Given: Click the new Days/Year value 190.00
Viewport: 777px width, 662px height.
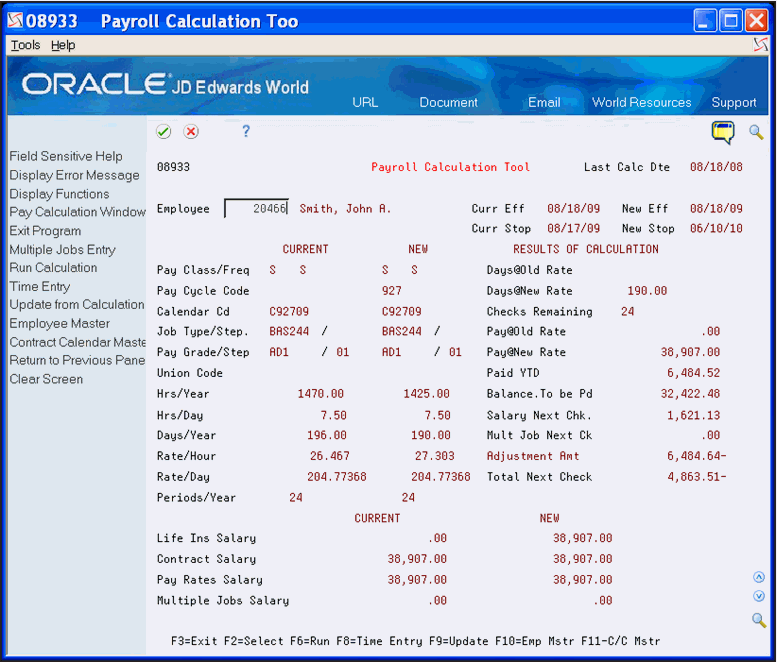Looking at the screenshot, I should [431, 436].
